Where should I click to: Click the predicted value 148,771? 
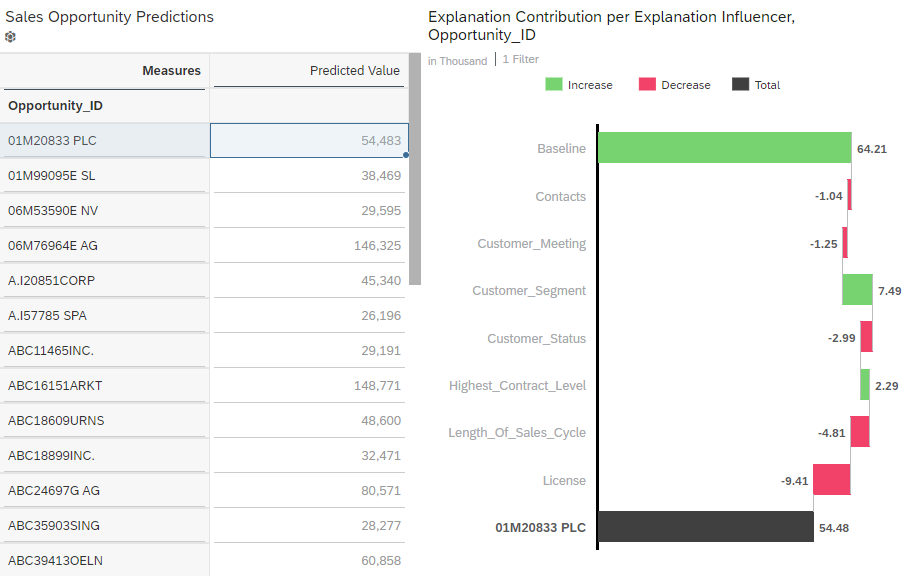pyautogui.click(x=378, y=386)
